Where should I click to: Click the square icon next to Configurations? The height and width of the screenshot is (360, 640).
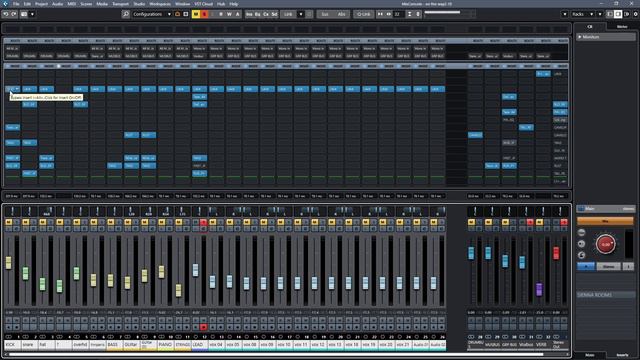coord(186,14)
